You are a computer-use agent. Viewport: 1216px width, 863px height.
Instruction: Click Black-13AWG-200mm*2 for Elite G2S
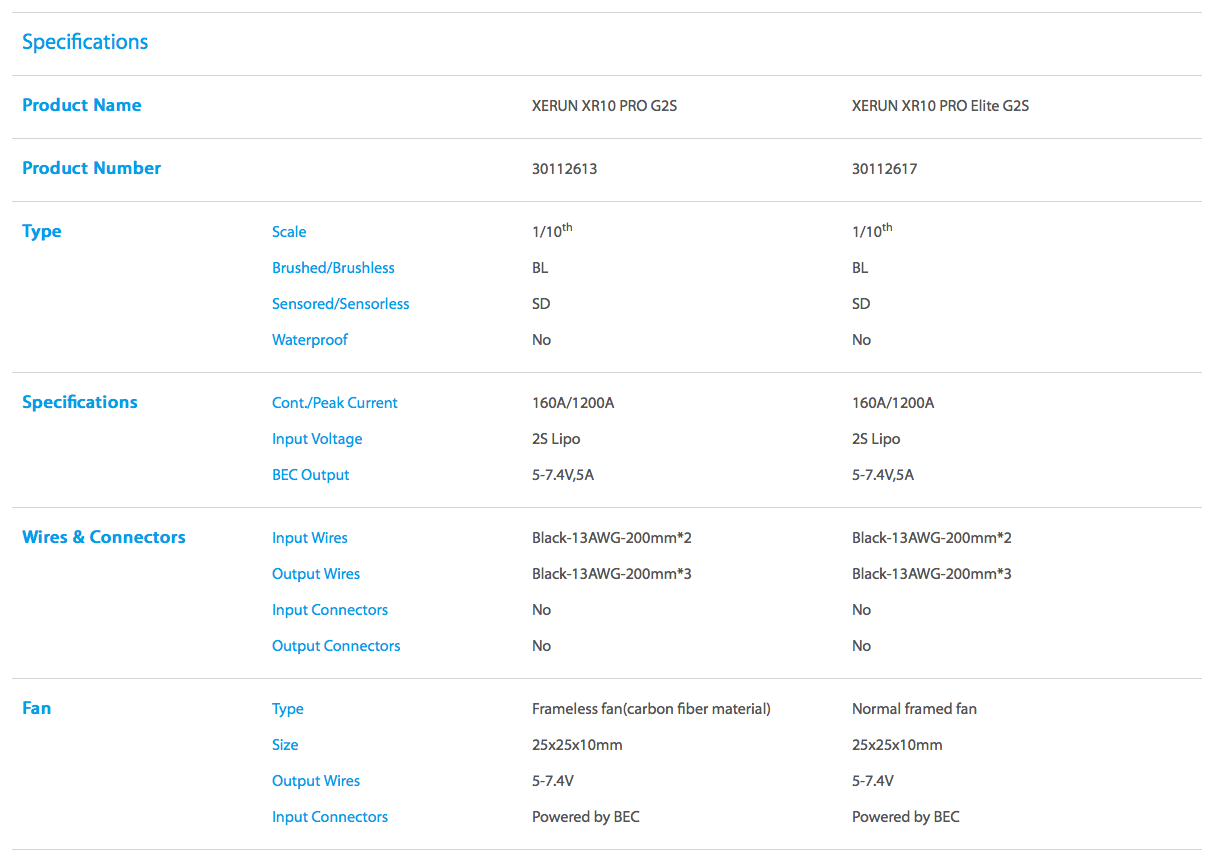click(x=932, y=538)
